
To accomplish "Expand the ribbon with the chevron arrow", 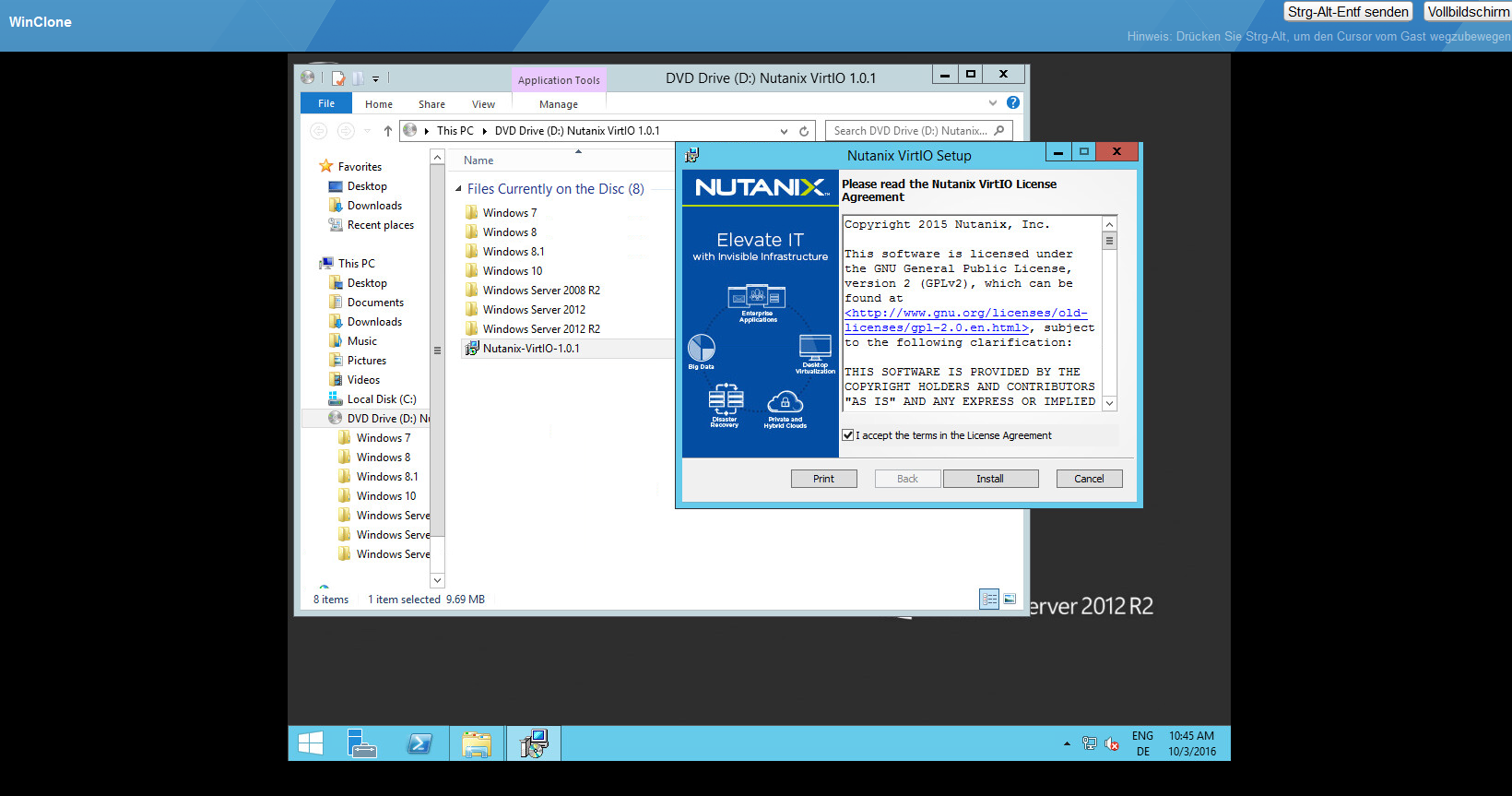I will coord(993,102).
